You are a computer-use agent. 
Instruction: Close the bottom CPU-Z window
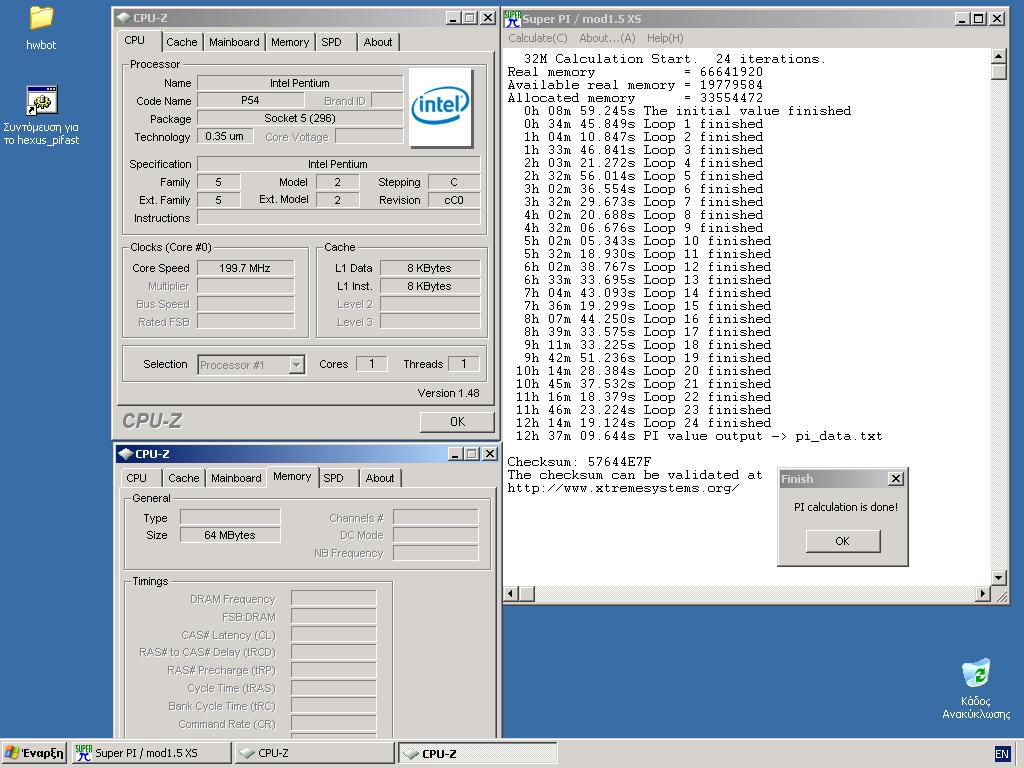click(490, 454)
